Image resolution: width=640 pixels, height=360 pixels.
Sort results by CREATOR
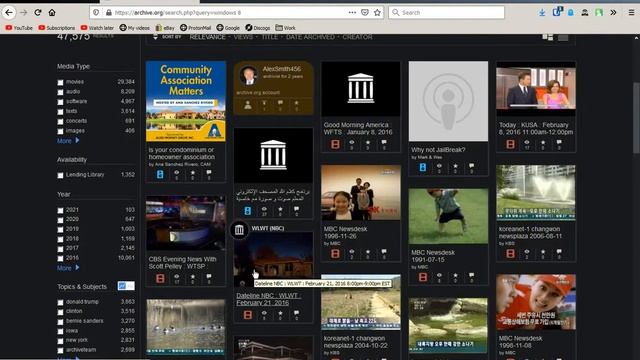point(357,37)
